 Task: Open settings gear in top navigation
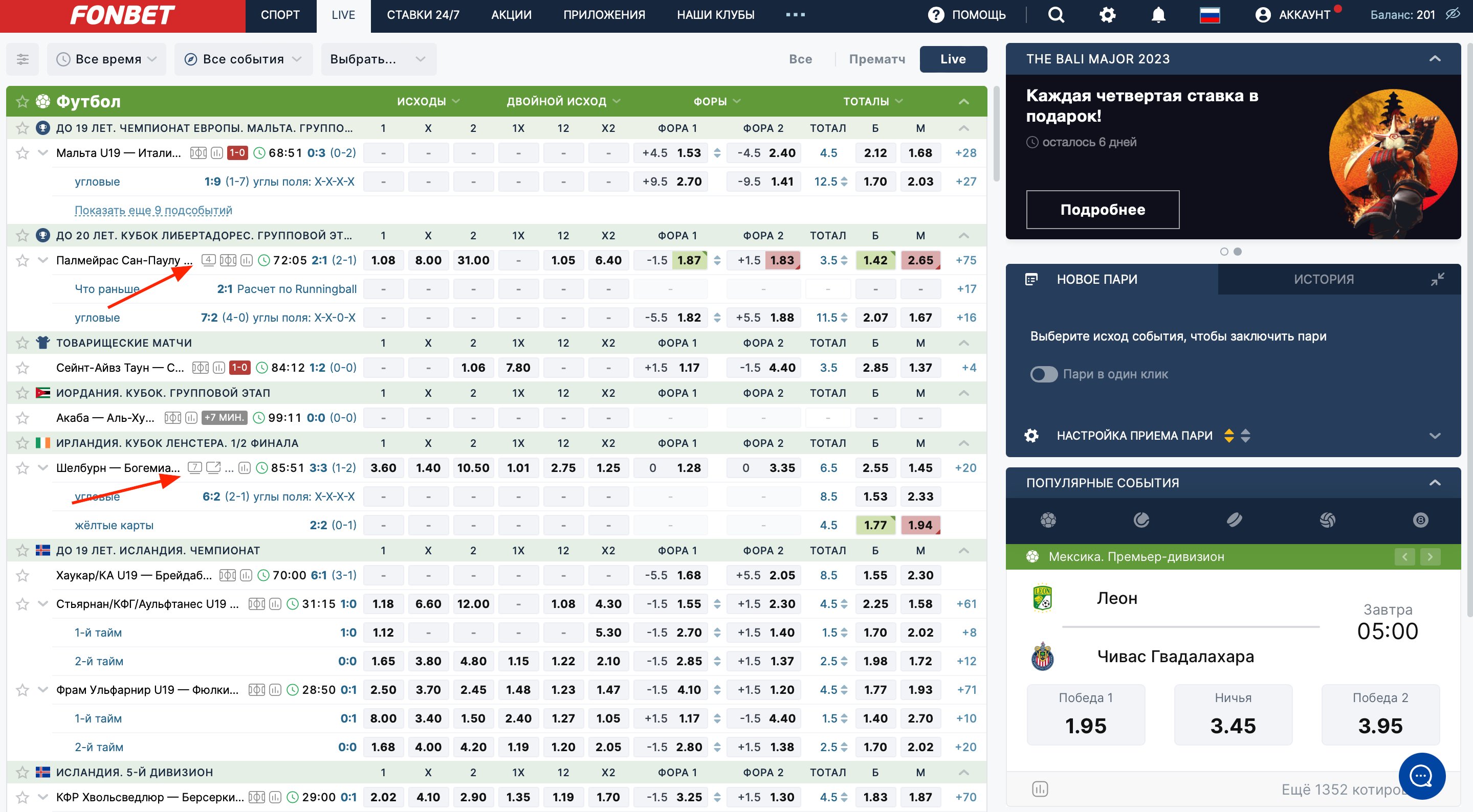pyautogui.click(x=1107, y=15)
